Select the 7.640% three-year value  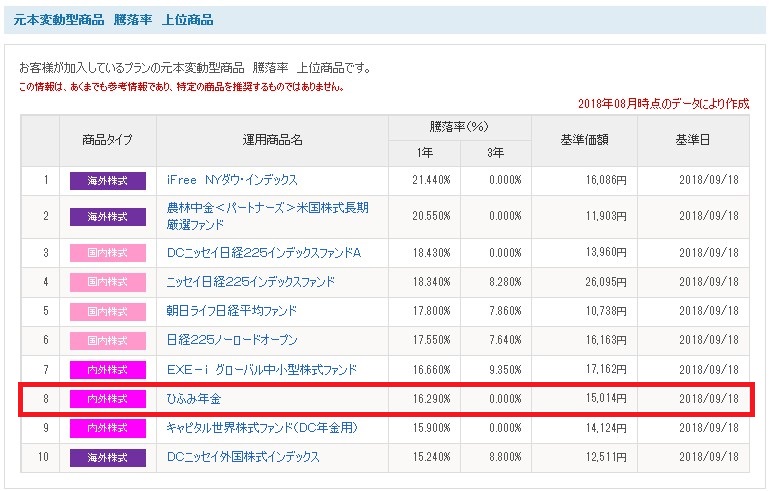click(505, 339)
